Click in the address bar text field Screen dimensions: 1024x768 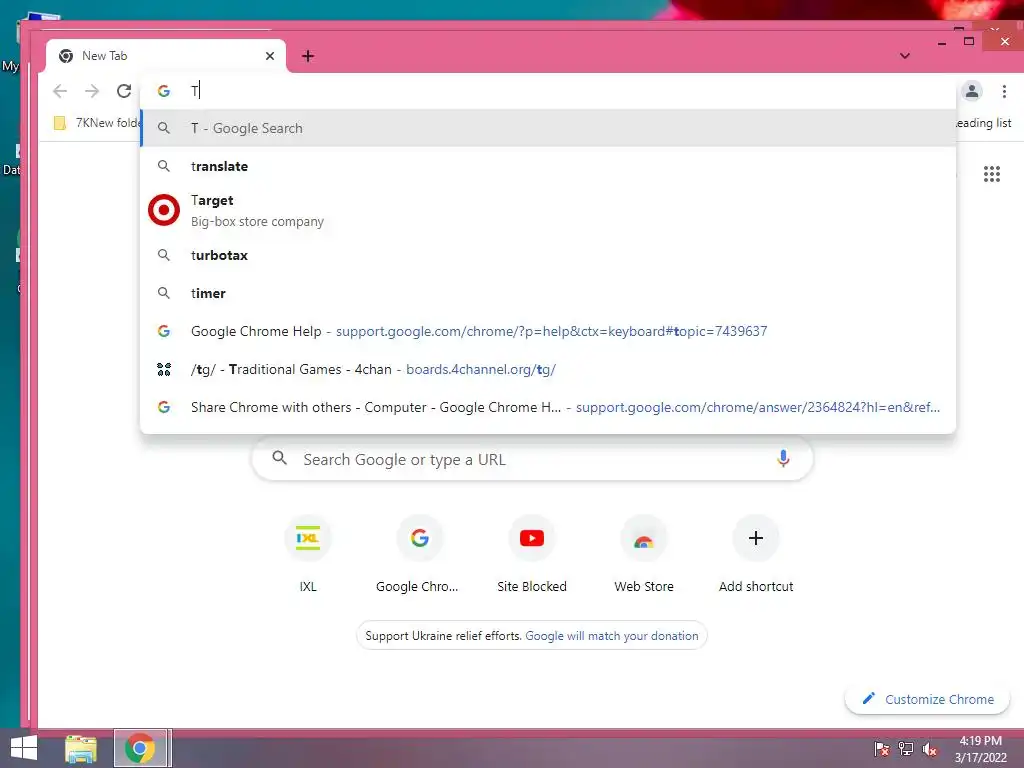[x=549, y=91]
